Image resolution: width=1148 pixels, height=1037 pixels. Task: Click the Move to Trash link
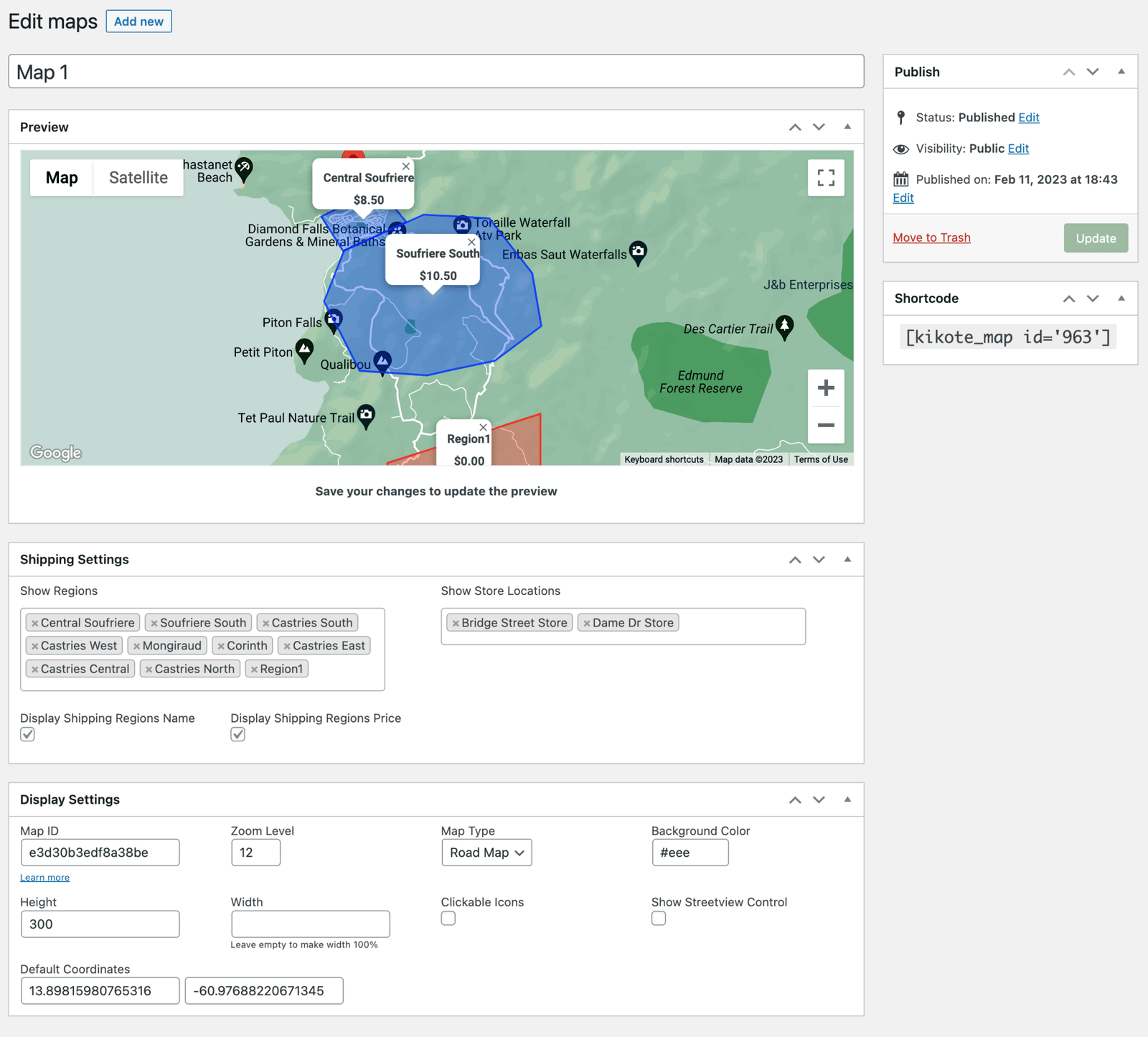click(931, 238)
